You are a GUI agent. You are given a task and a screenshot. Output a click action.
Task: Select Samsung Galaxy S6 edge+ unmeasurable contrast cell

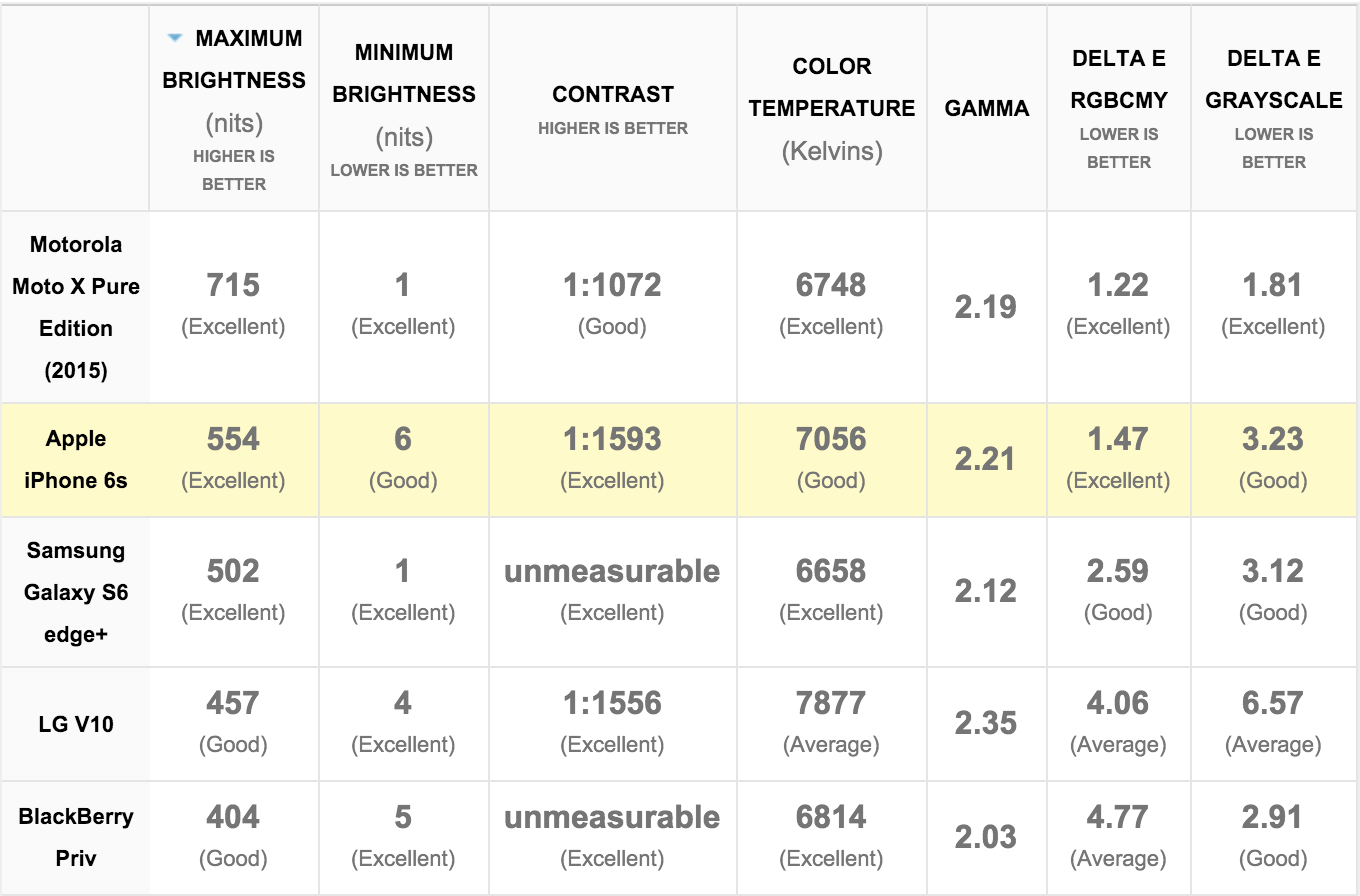tap(612, 572)
